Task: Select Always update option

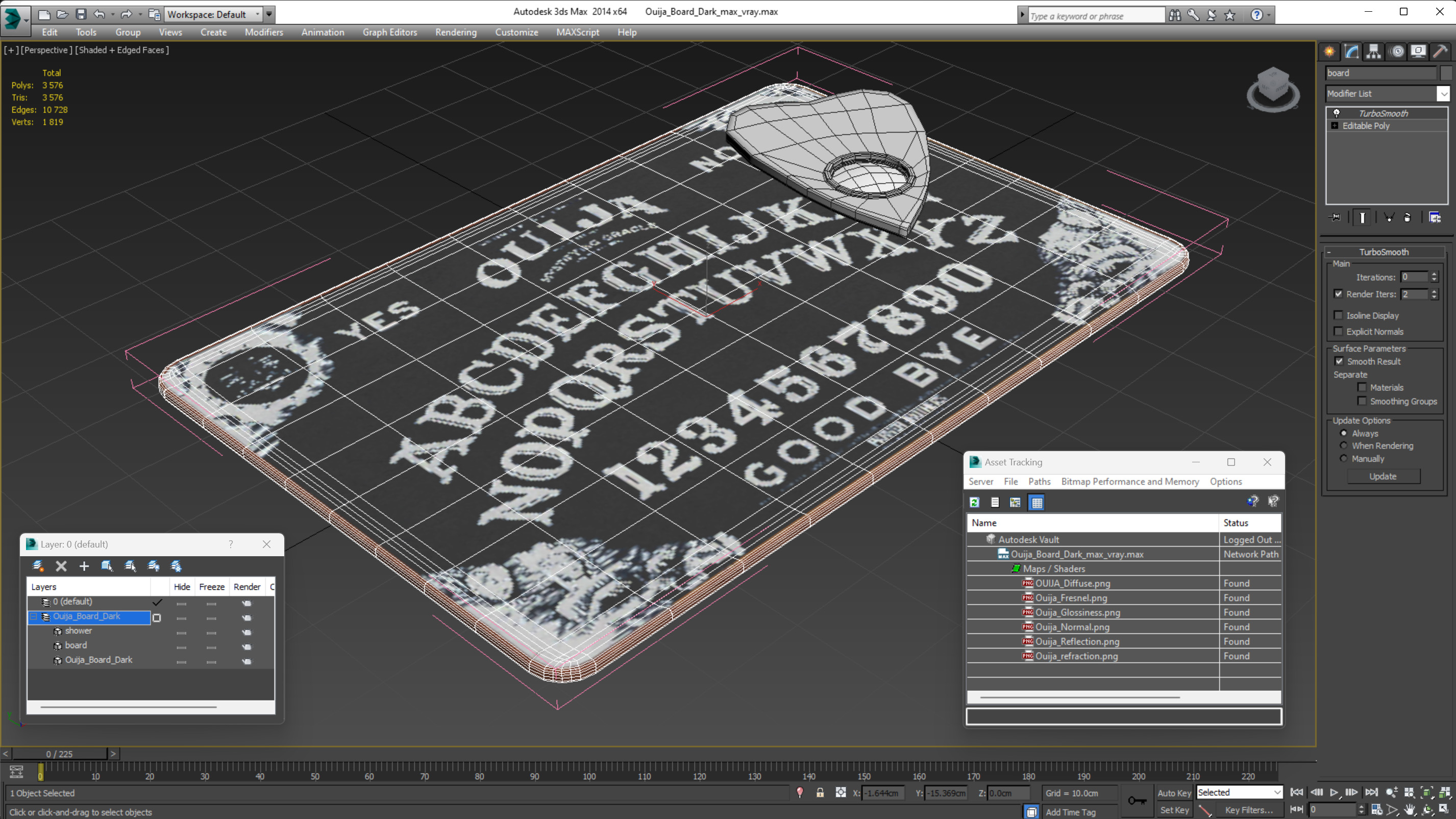Action: pyautogui.click(x=1344, y=433)
